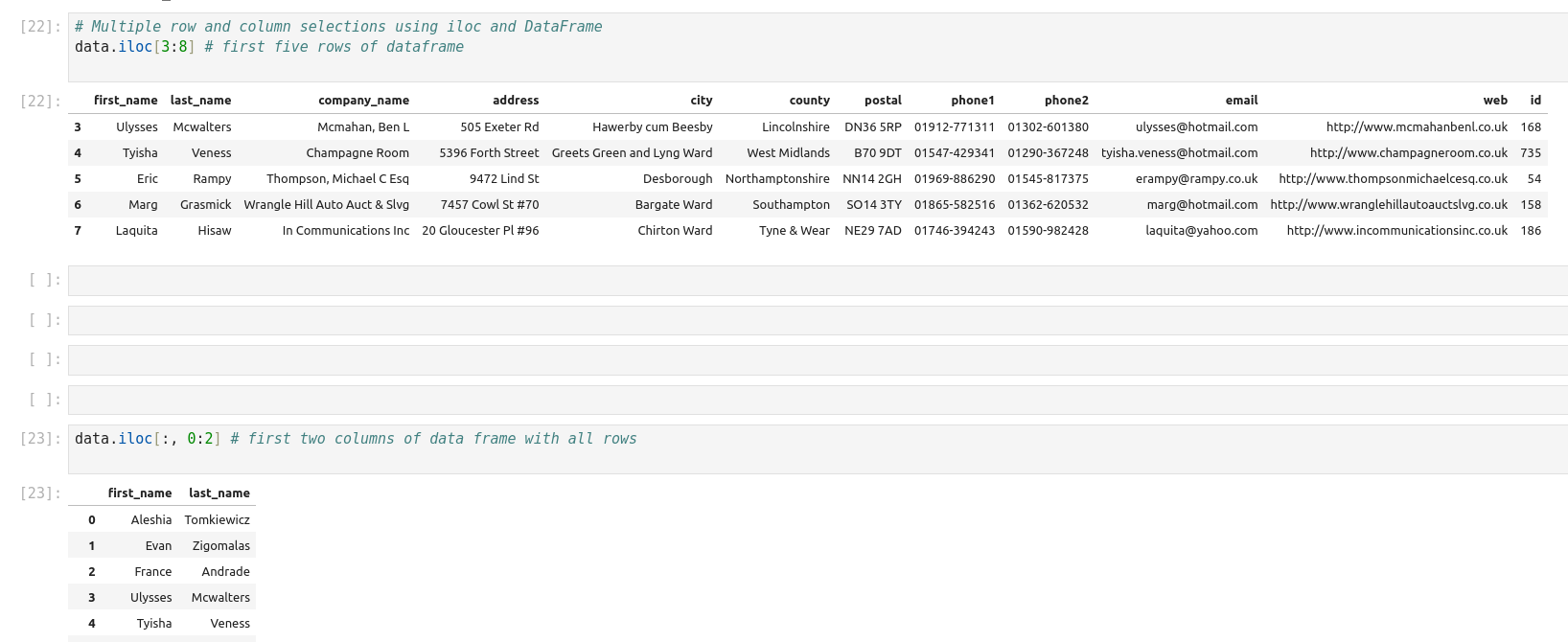Click the postal column header
Screen dimensions: 1568x642
pos(882,101)
